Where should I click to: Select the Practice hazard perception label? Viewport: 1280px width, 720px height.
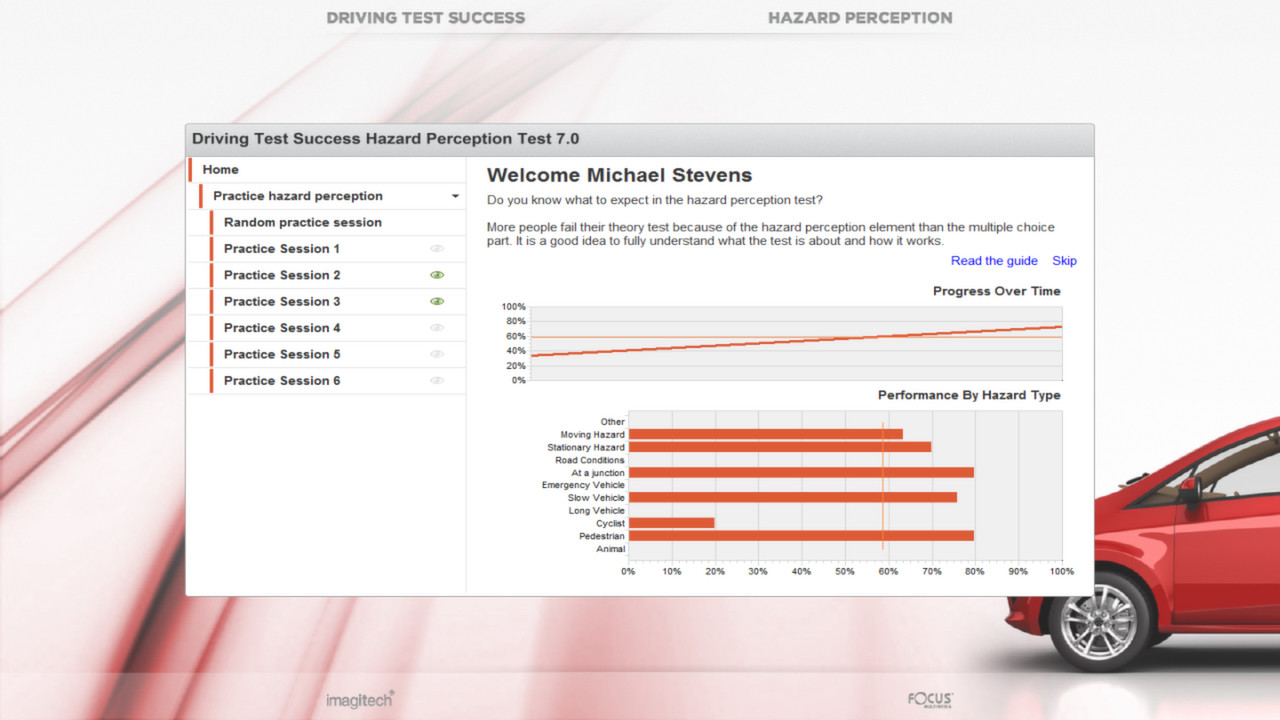[297, 196]
